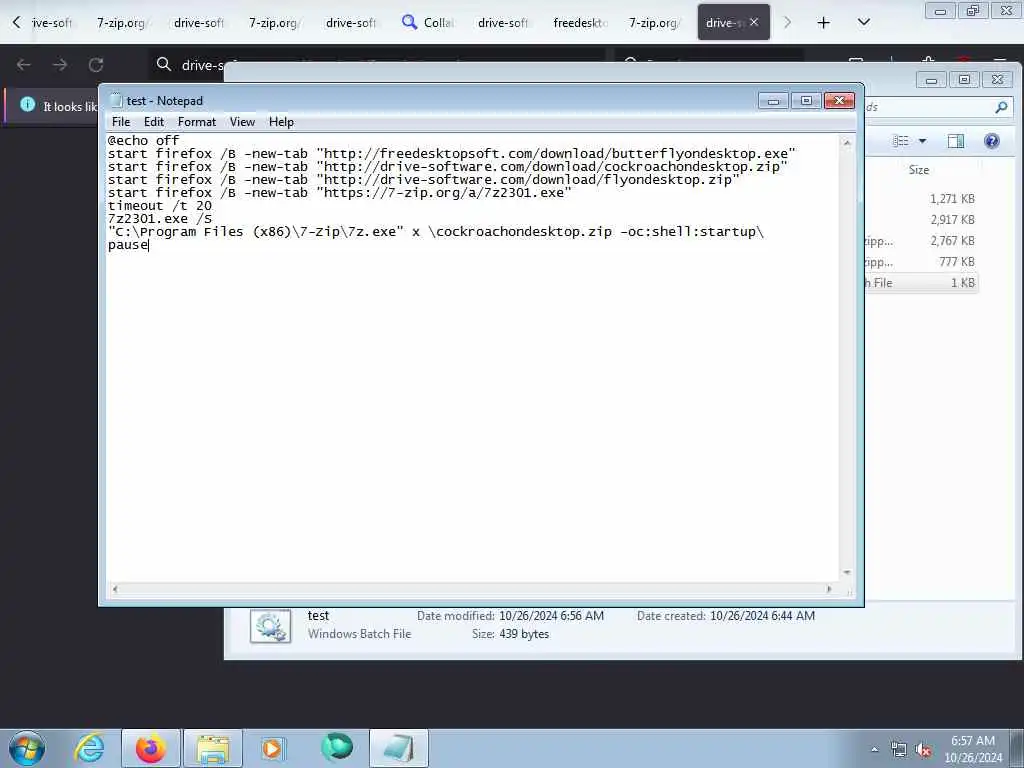Switch to Firefox via the taskbar icon
Image resolution: width=1024 pixels, height=768 pixels.
click(151, 748)
